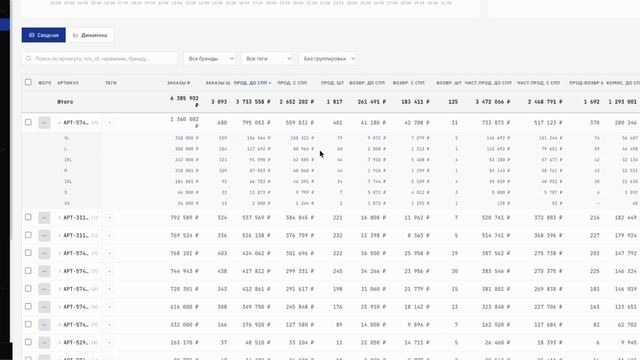Viewport: 640px width, 360px height.
Task: Sort by the Заказы шт column header
Action: (218, 83)
